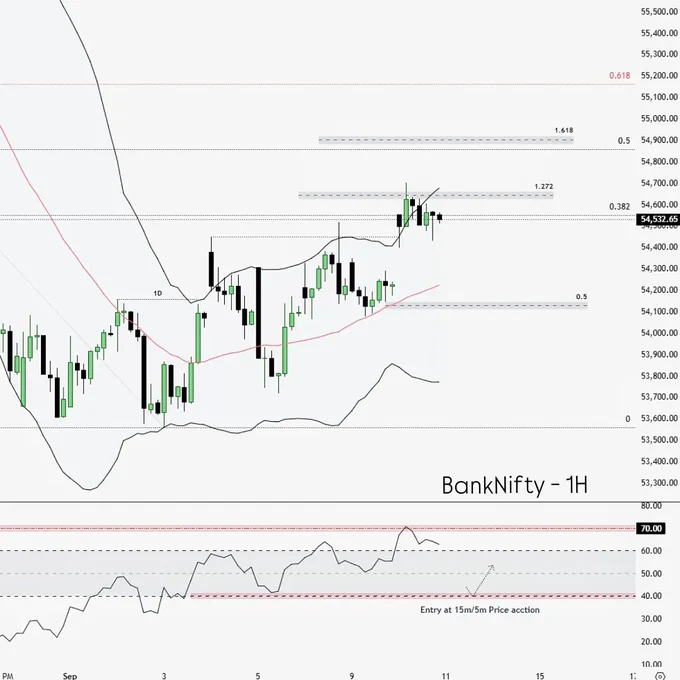Click the RSI 50.00 scale label

pyautogui.click(x=651, y=573)
